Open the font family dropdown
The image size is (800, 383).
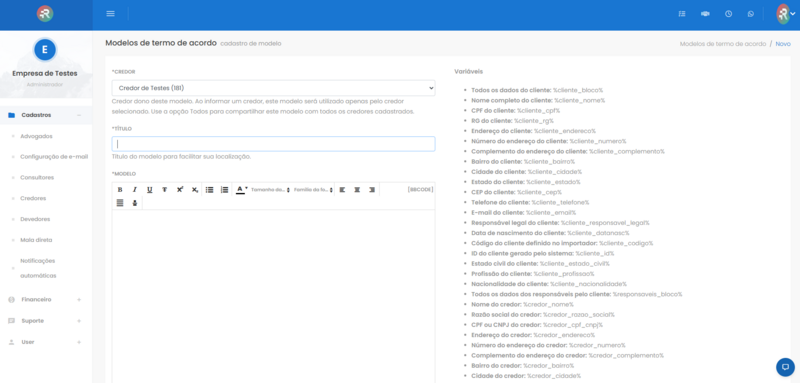(x=313, y=190)
